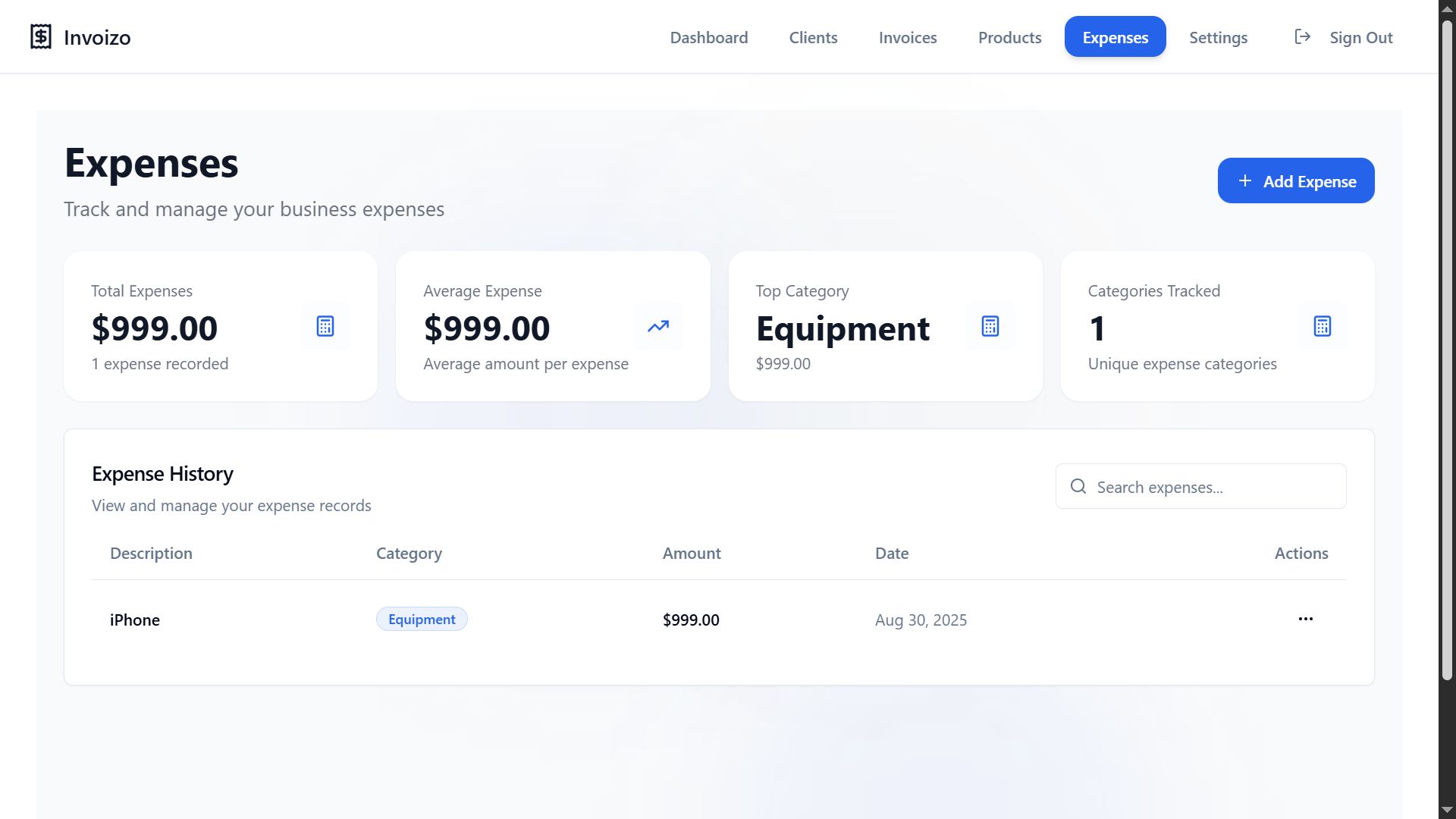Click plus icon in Add Expense button
Image resolution: width=1456 pixels, height=819 pixels.
click(1244, 180)
